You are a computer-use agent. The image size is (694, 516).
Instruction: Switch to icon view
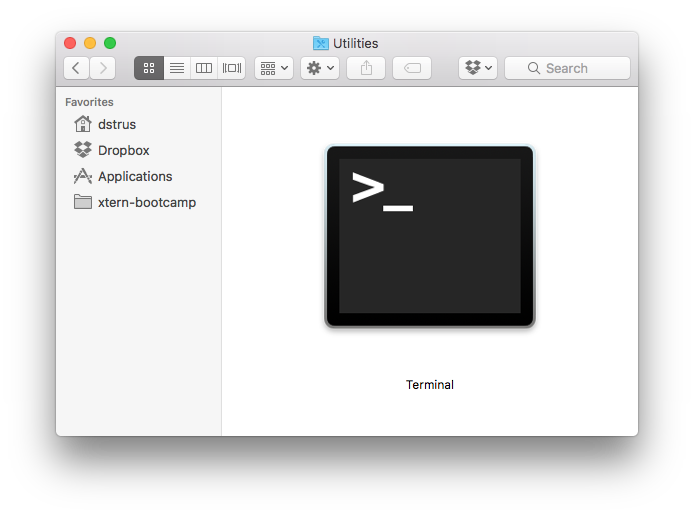[149, 68]
